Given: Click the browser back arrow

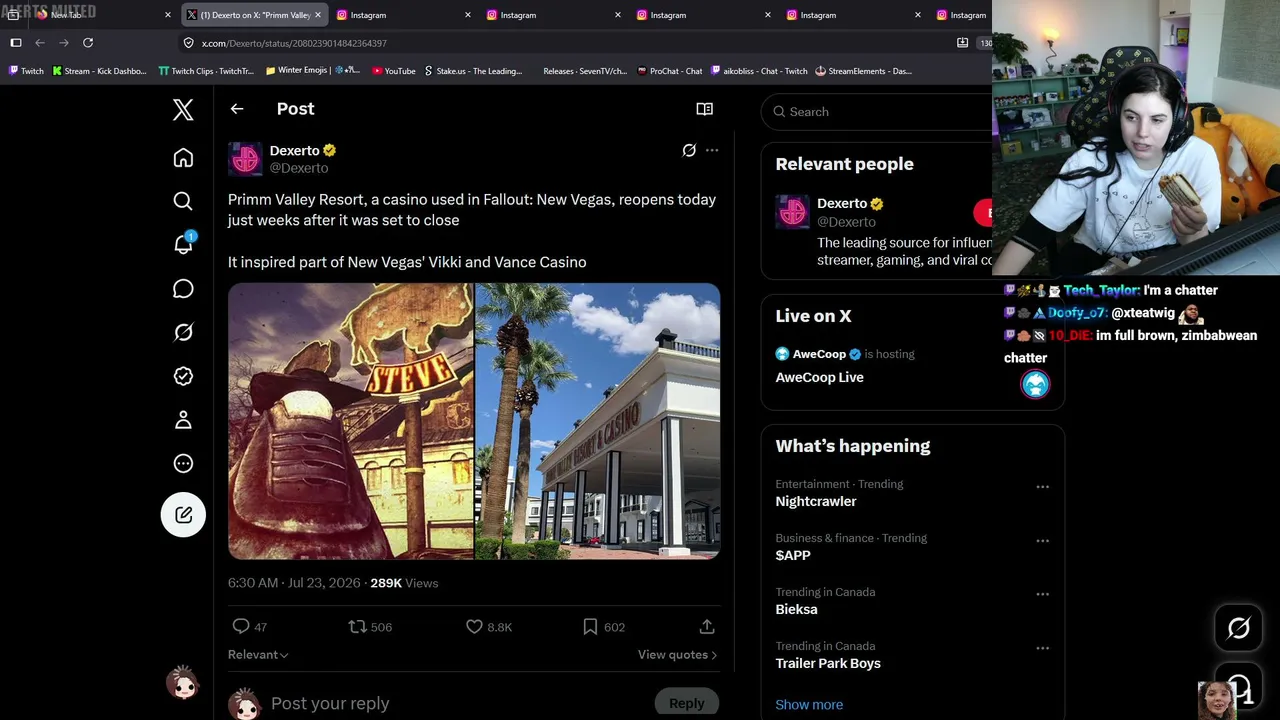Looking at the screenshot, I should pos(40,43).
